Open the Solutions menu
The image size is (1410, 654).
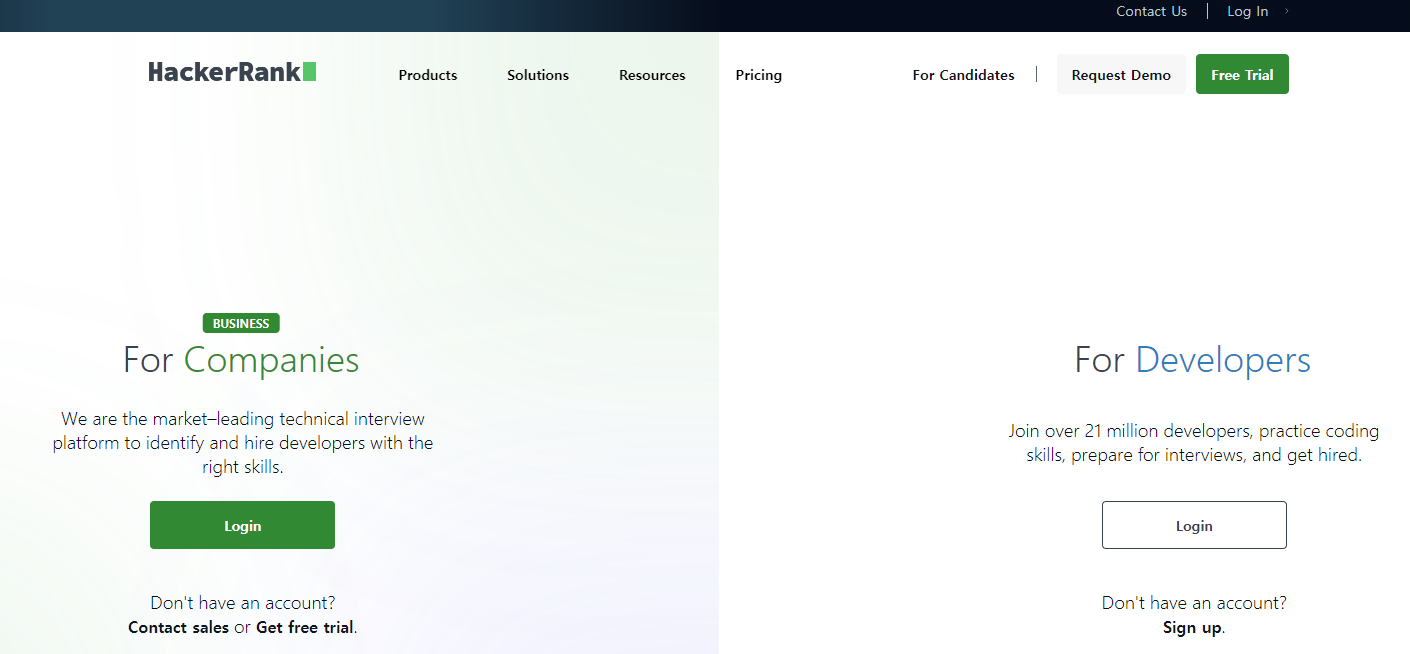pyautogui.click(x=538, y=75)
